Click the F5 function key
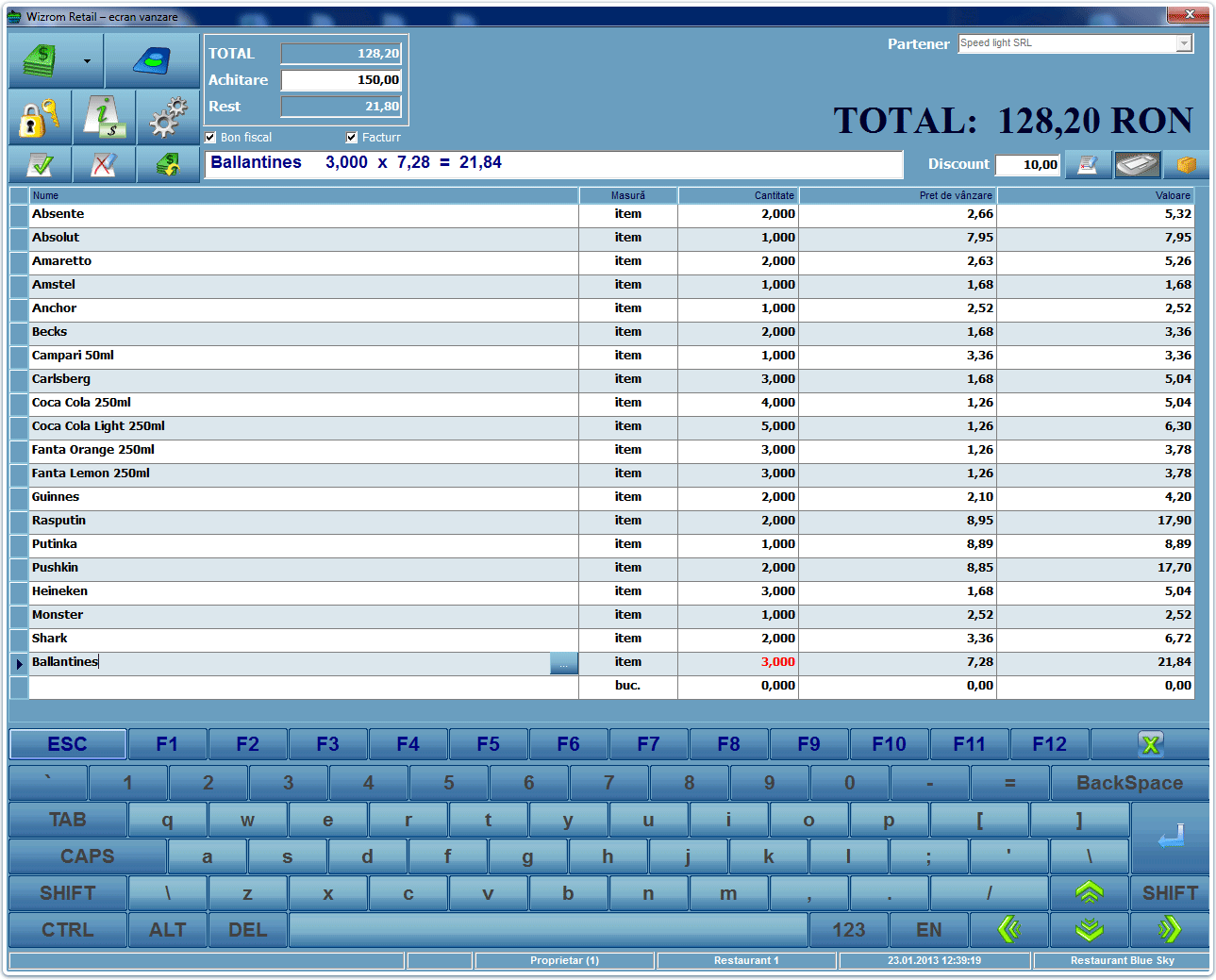Image resolution: width=1216 pixels, height=980 pixels. pyautogui.click(x=488, y=744)
